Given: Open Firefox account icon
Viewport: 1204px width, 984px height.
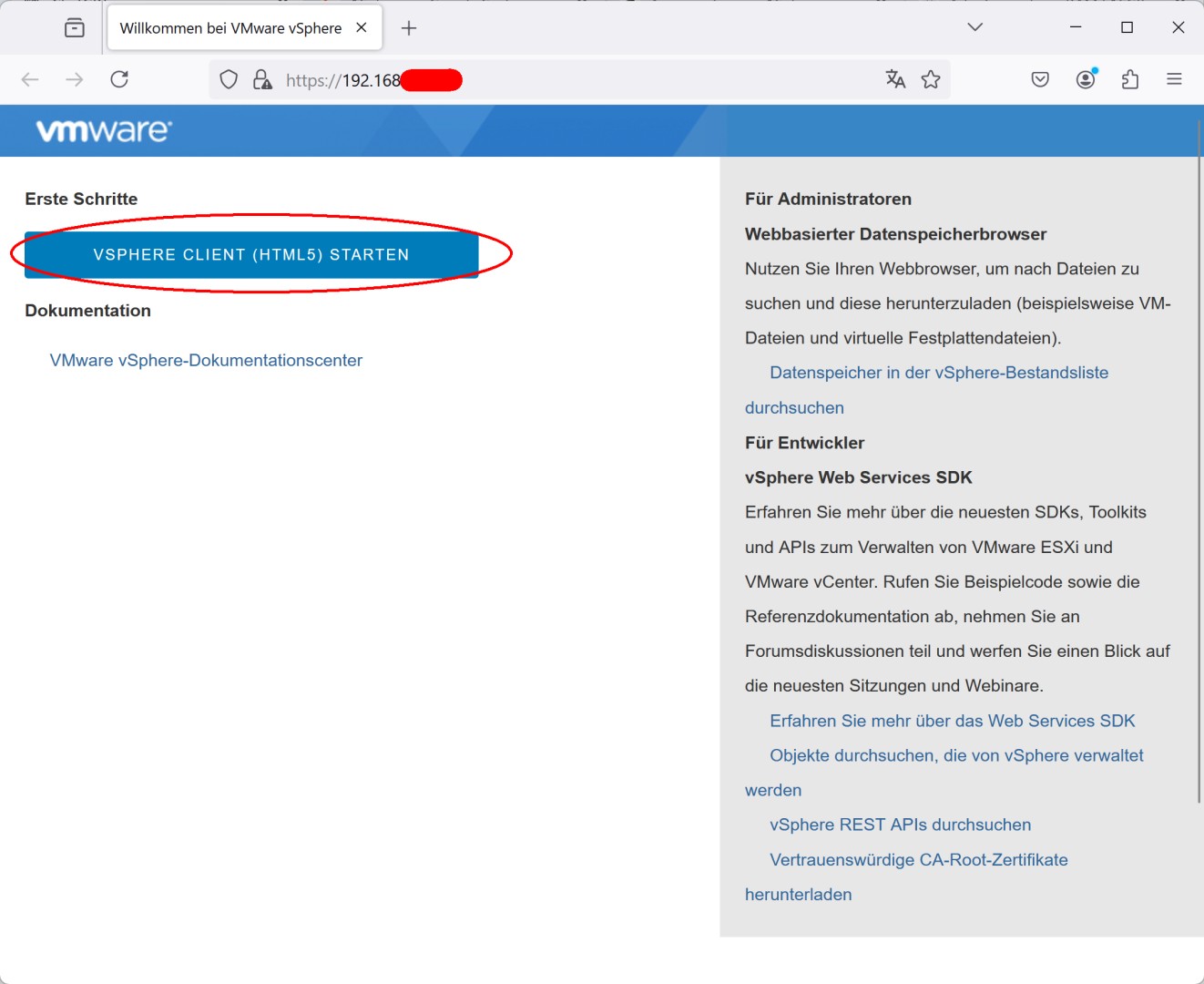Looking at the screenshot, I should click(1086, 79).
